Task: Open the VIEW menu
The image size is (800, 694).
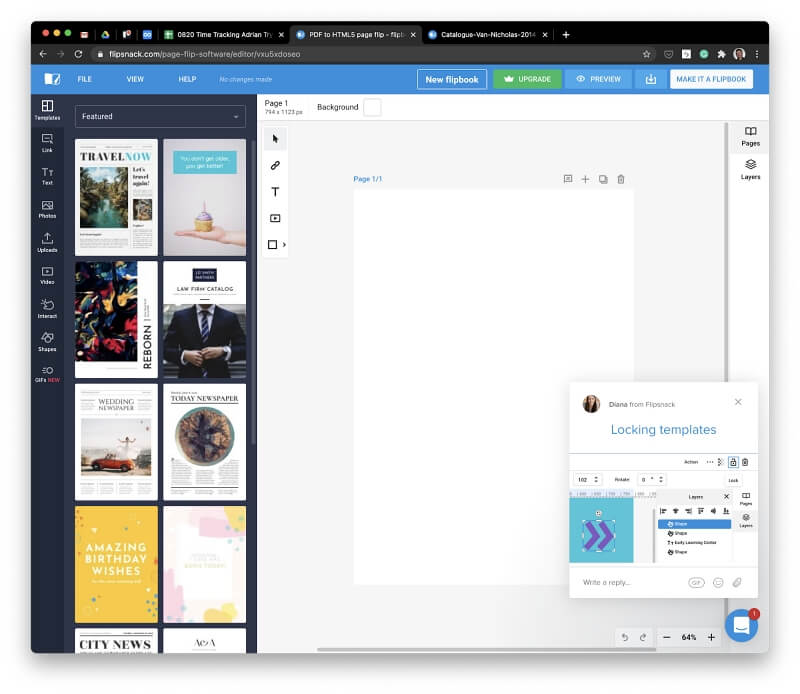Action: (135, 79)
